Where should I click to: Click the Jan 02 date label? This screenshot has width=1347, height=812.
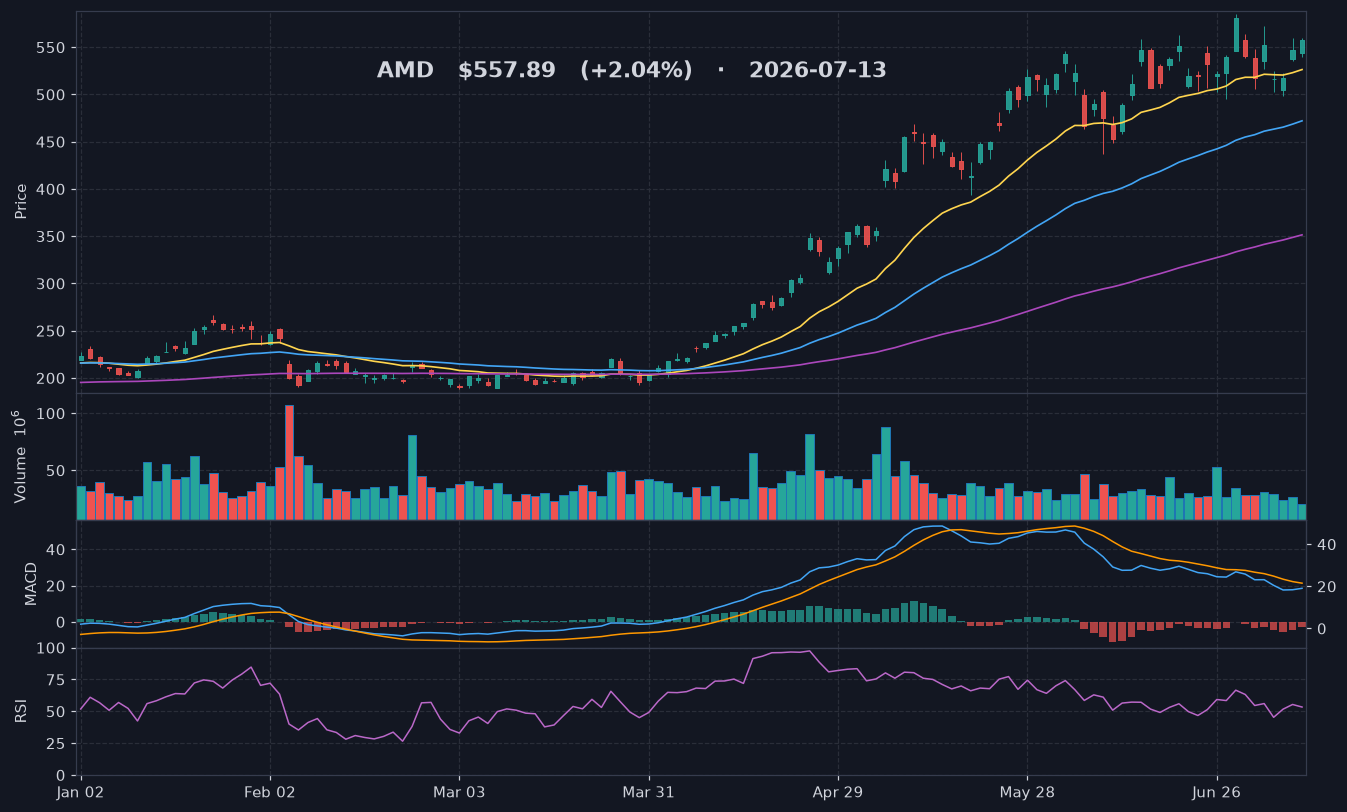80,792
